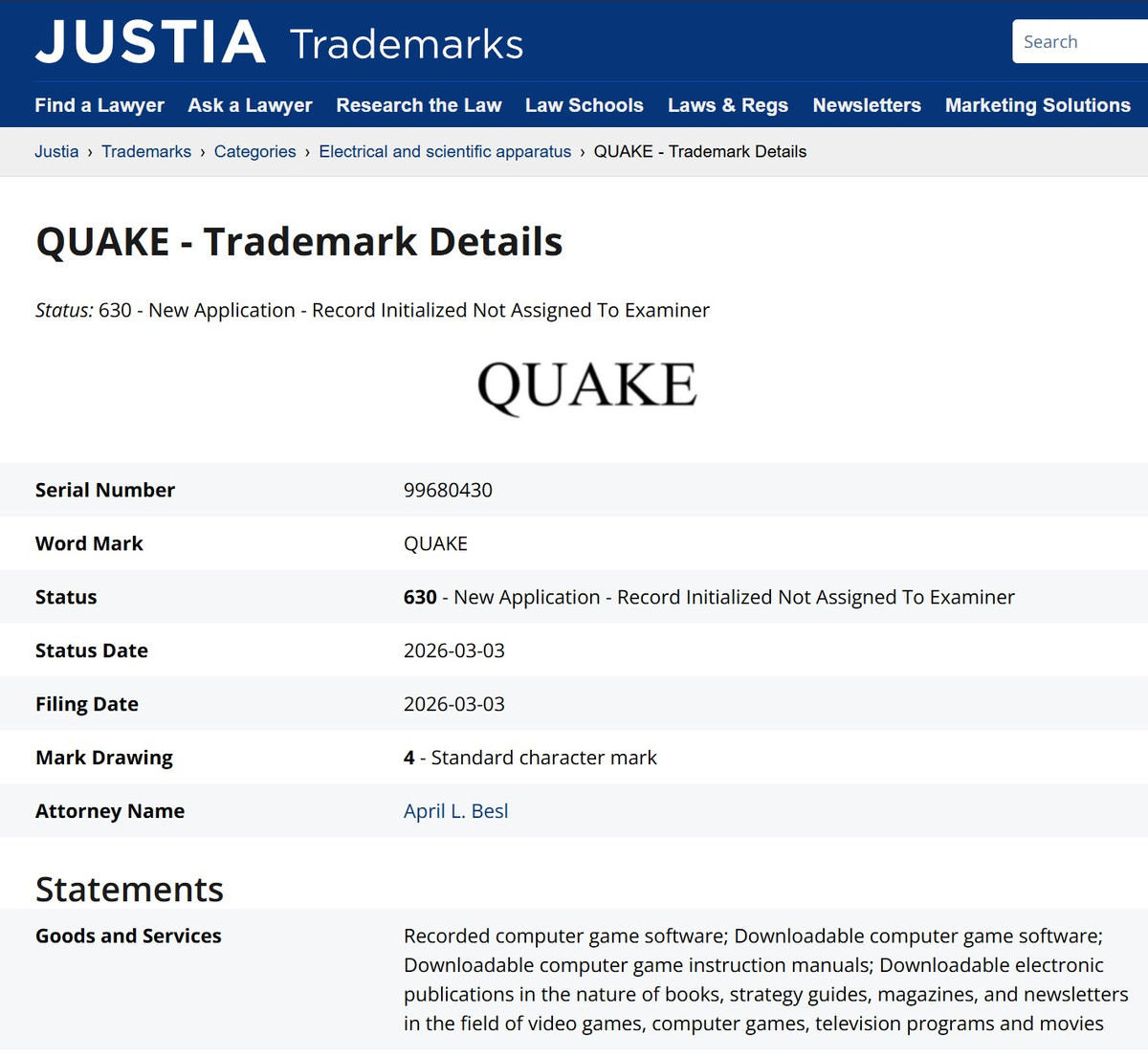Select serial number 99680430

coord(448,490)
